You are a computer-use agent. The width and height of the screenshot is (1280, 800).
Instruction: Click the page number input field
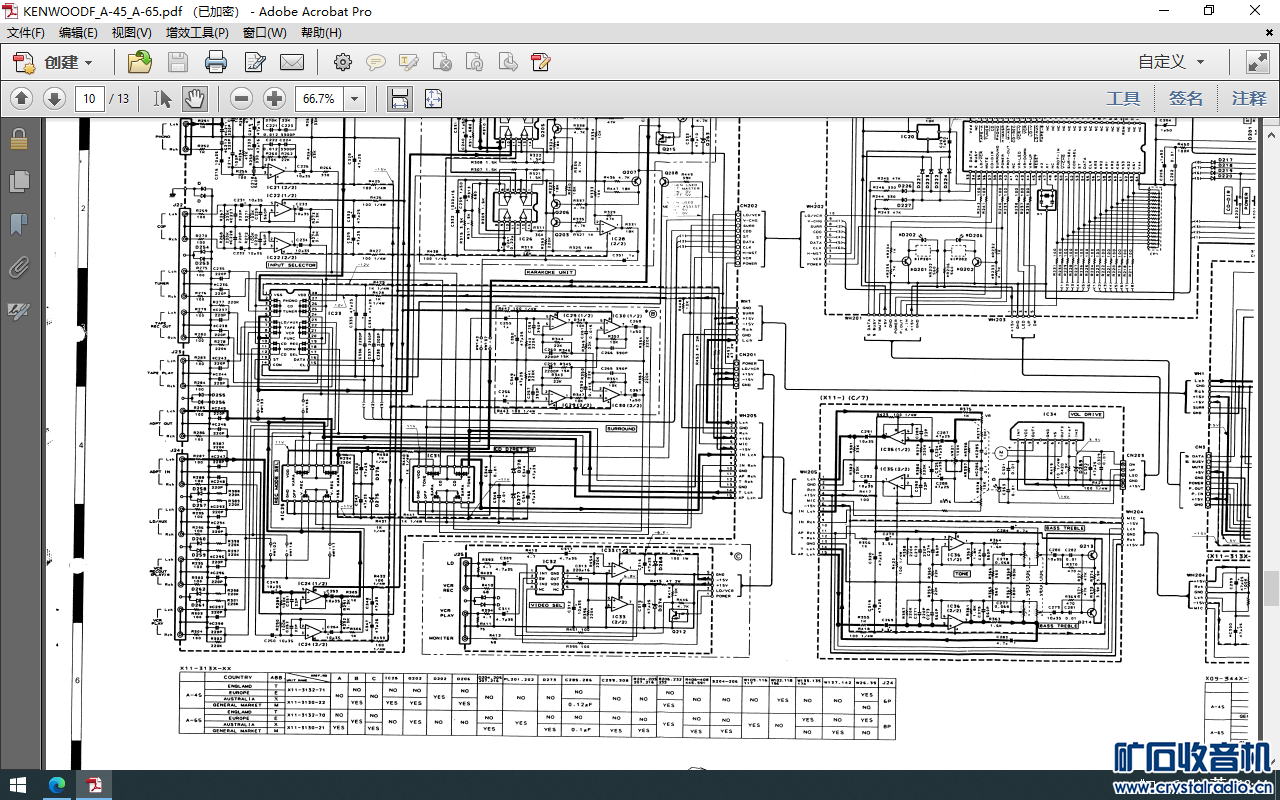point(90,98)
